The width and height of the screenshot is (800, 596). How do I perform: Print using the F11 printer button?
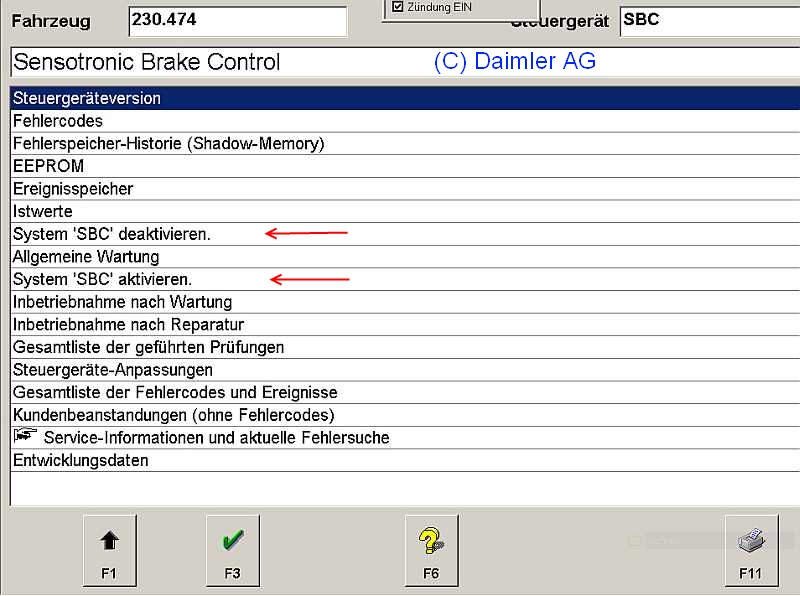point(751,551)
